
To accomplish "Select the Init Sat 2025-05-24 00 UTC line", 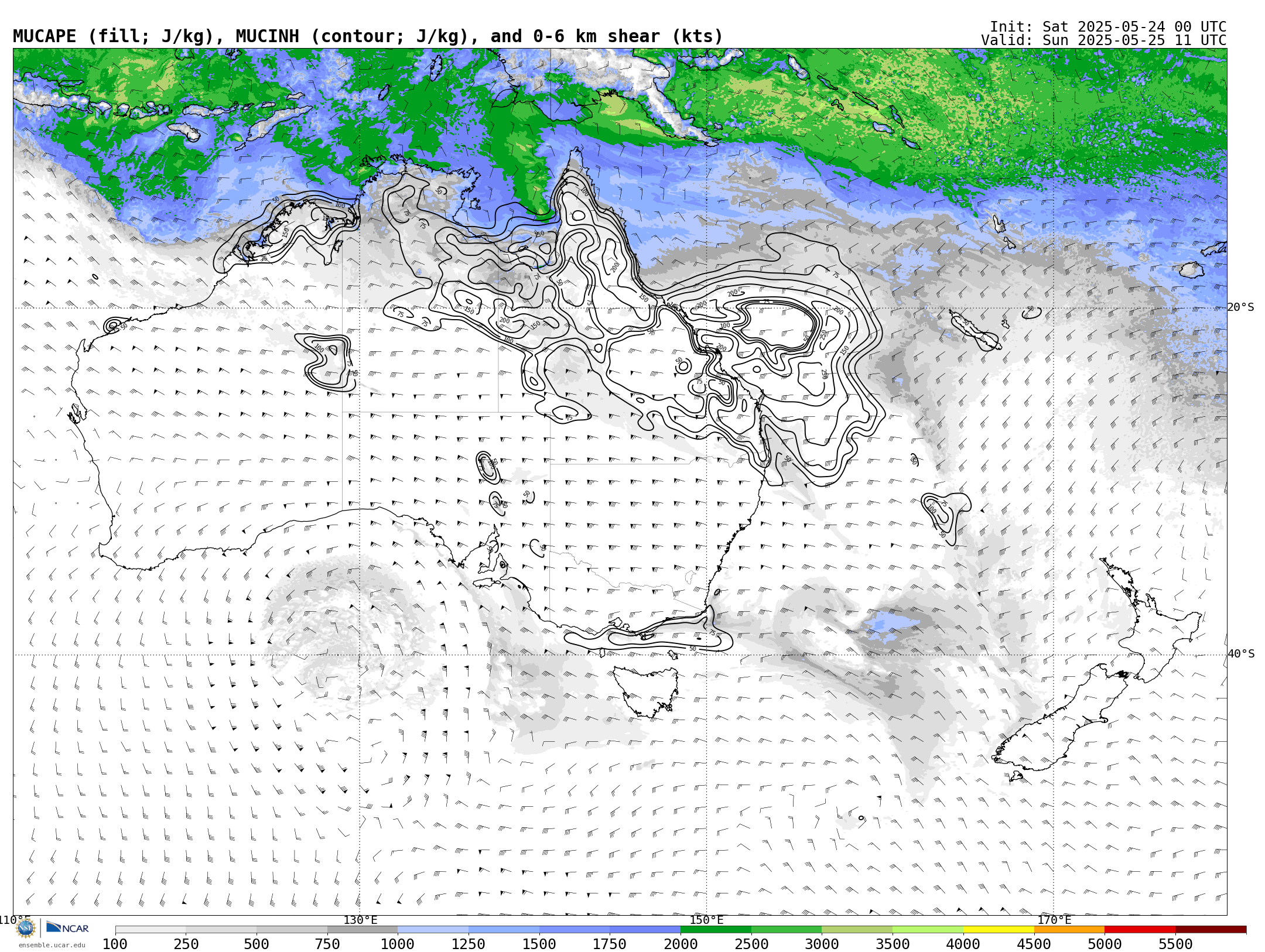I will pos(1108,27).
